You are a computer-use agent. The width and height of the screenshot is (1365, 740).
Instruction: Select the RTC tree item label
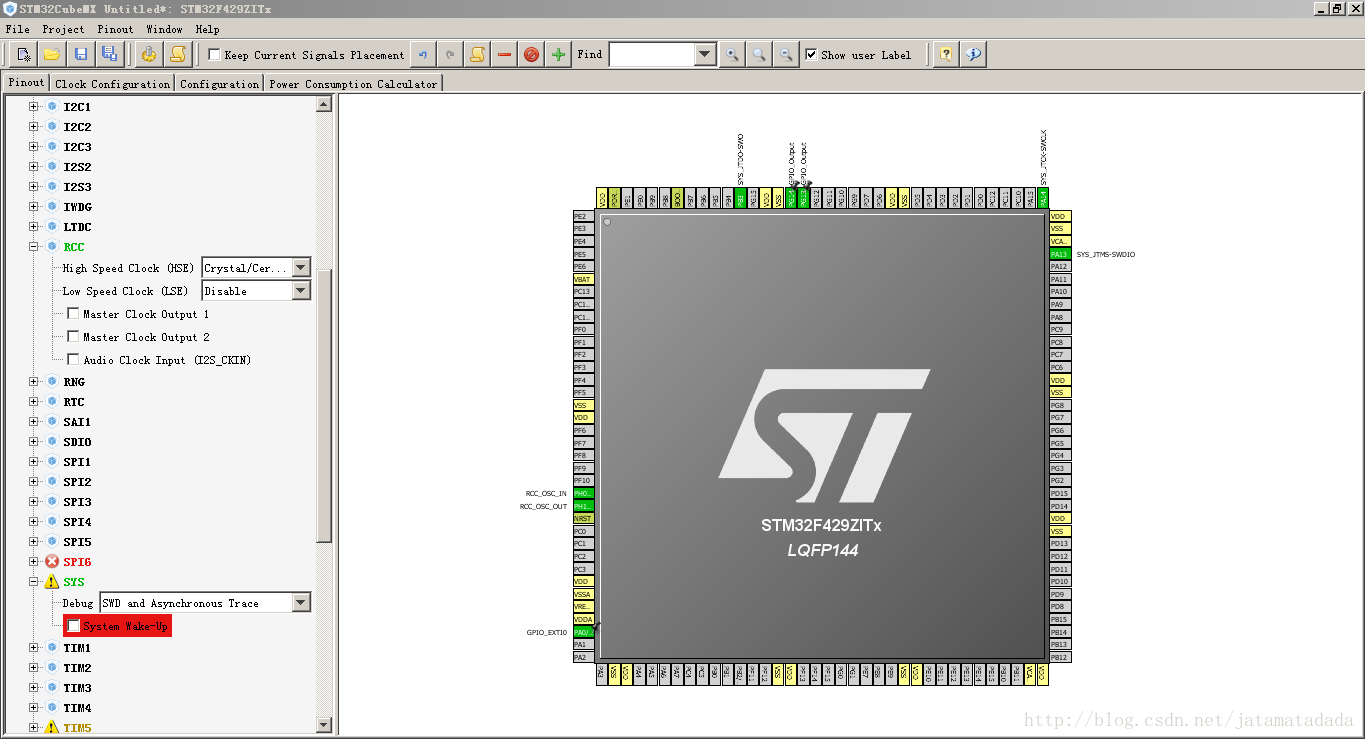click(74, 402)
